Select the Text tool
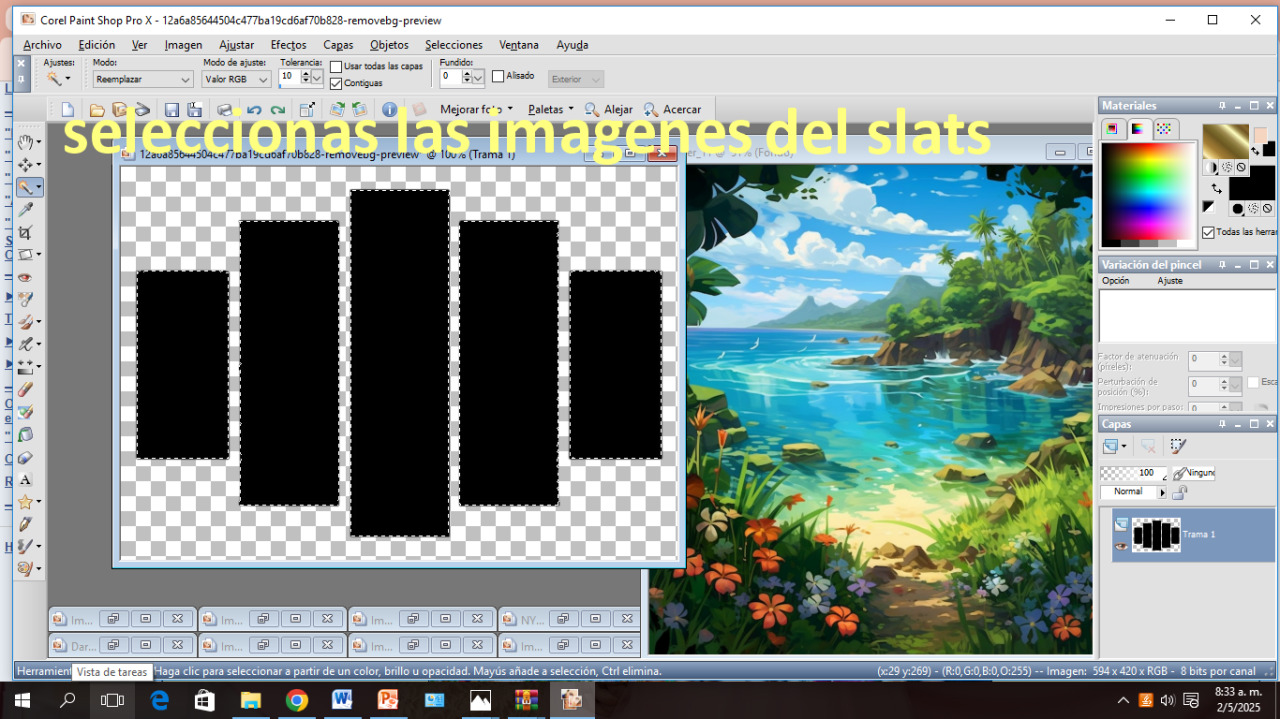Screen dimensions: 1280x719 pyautogui.click(x=26, y=480)
